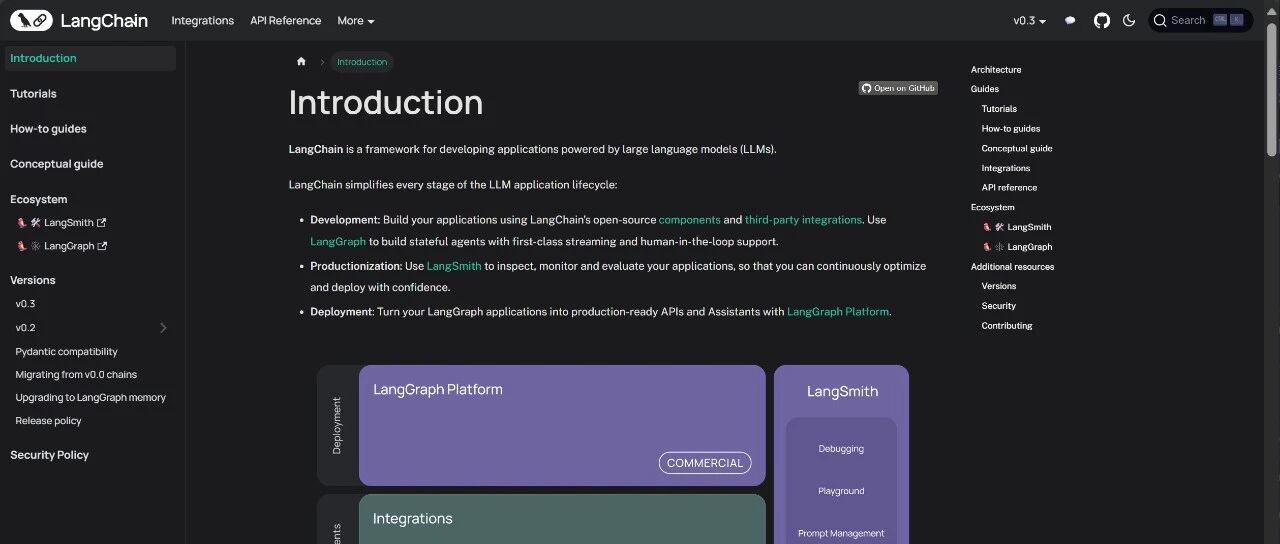Go to API Reference in the navbar
This screenshot has height=544, width=1280.
coord(285,20)
